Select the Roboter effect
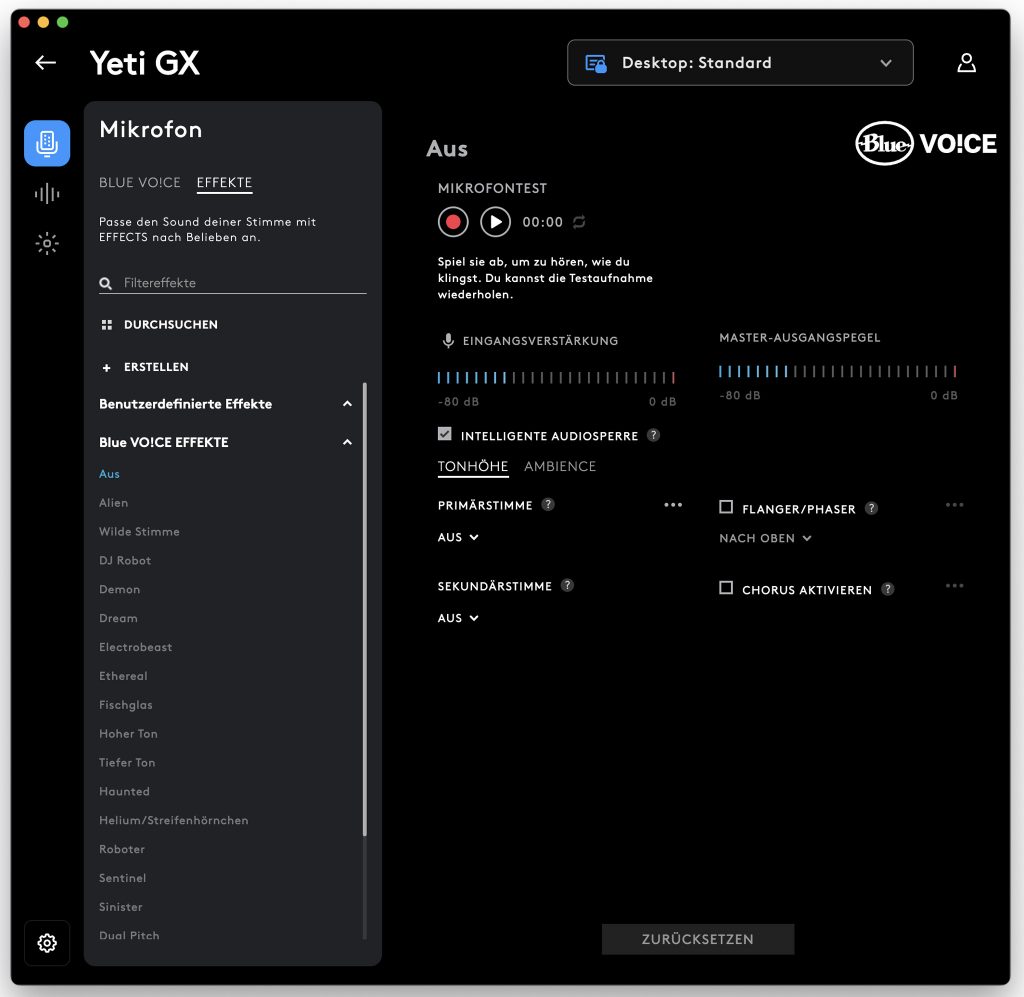The height and width of the screenshot is (997, 1024). [x=122, y=849]
